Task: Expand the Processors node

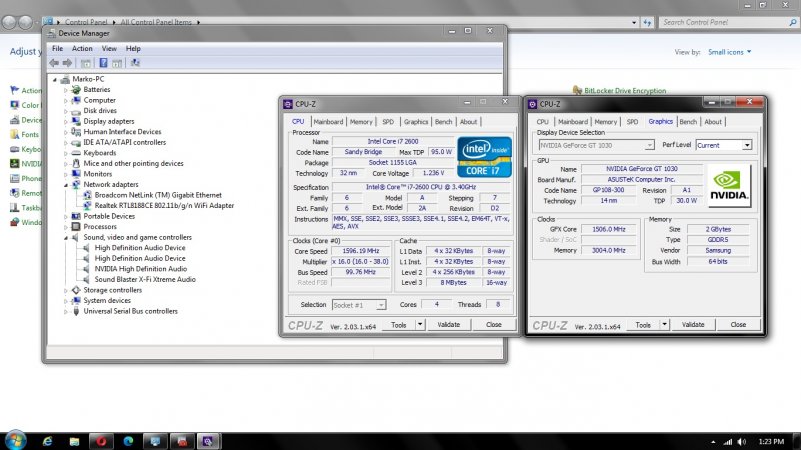Action: tap(66, 227)
